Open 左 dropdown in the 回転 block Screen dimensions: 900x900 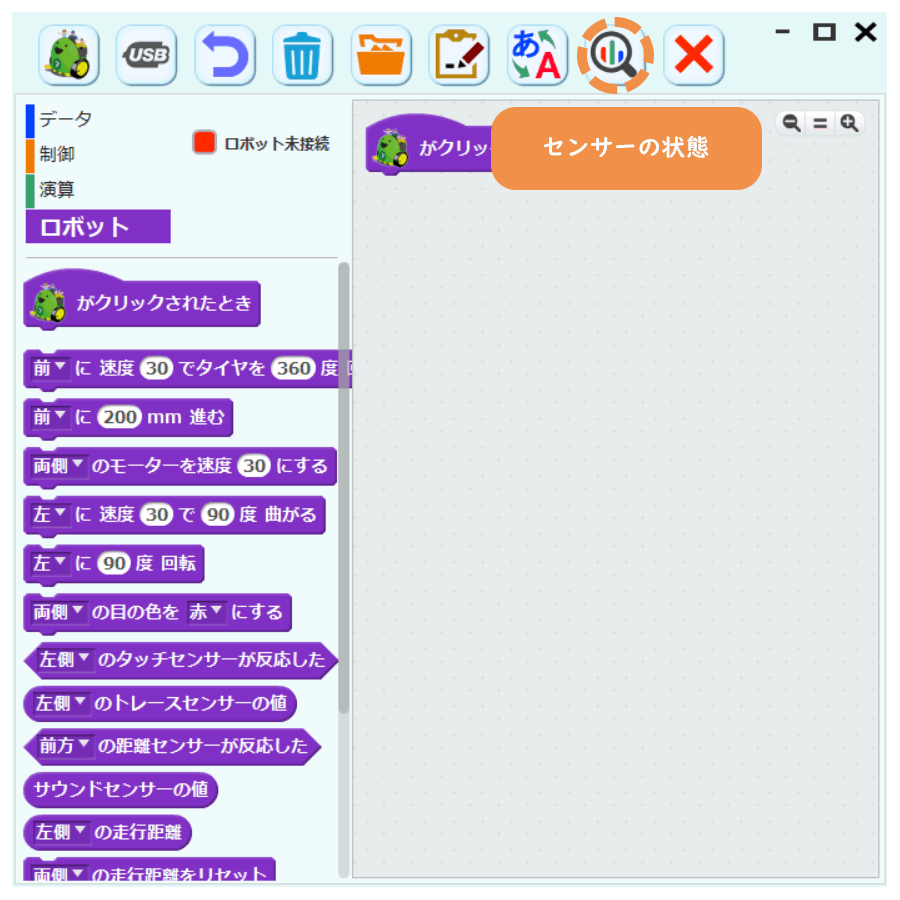point(50,563)
